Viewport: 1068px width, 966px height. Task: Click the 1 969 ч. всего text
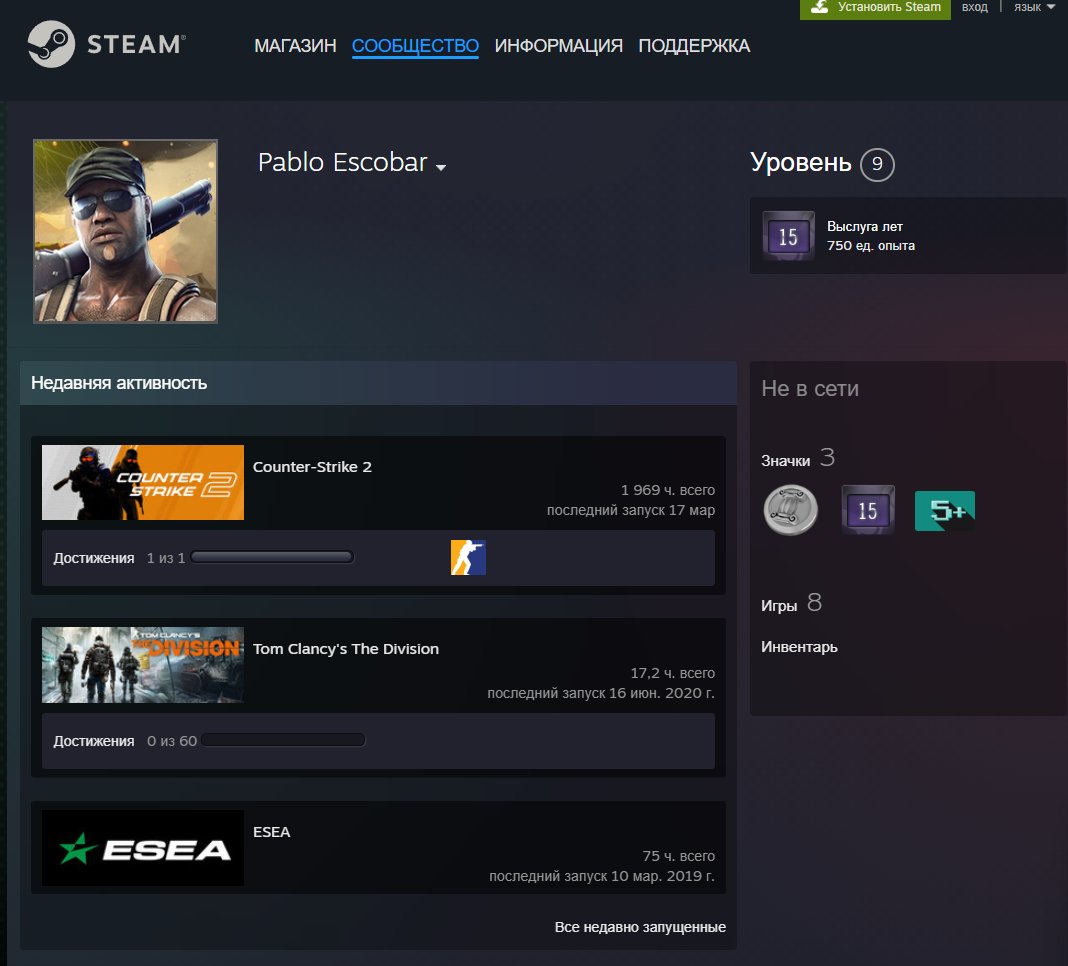pyautogui.click(x=668, y=490)
